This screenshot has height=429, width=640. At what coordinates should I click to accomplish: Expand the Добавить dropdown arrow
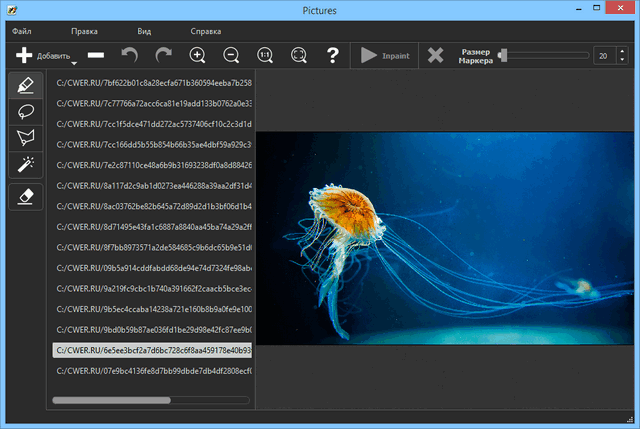(x=74, y=63)
